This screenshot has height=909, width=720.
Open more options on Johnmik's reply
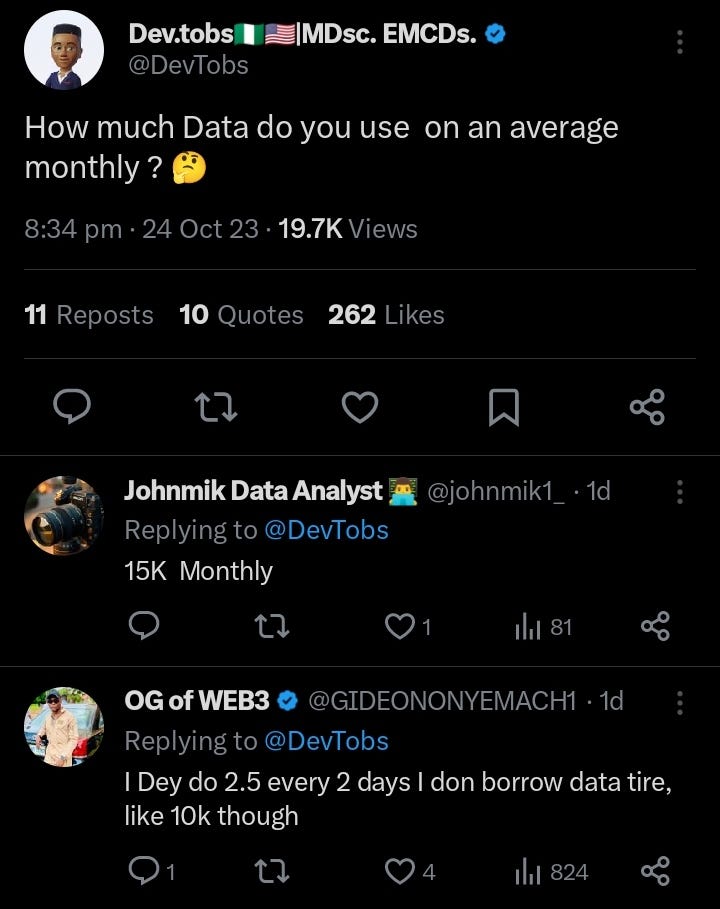tap(680, 491)
